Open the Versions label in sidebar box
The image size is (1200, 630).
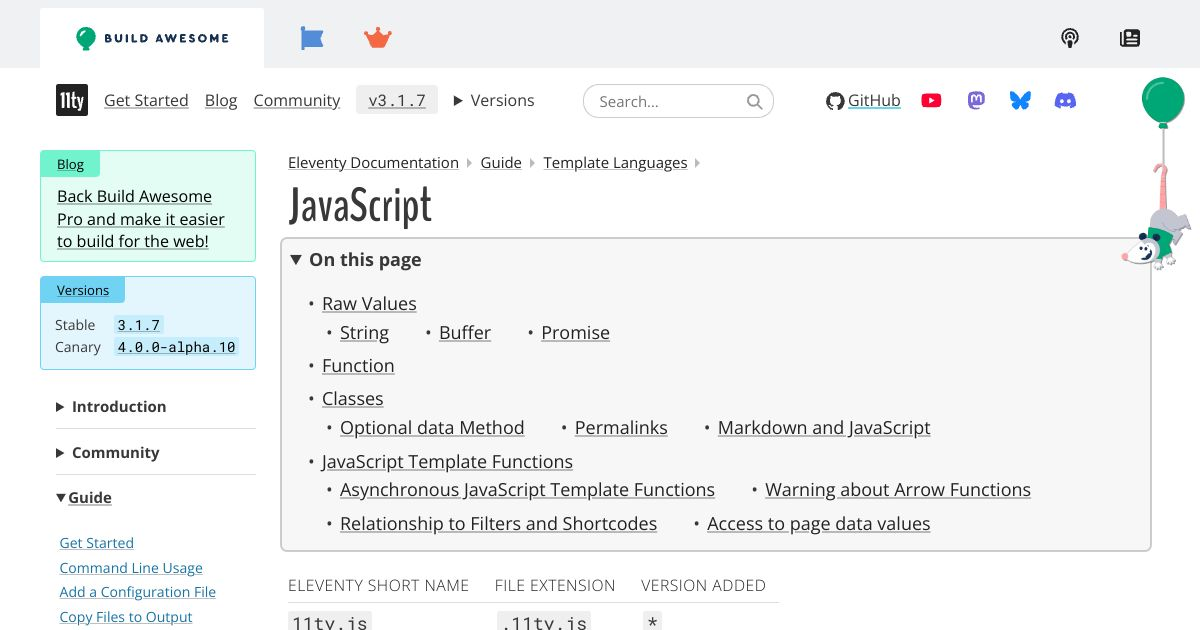point(83,290)
